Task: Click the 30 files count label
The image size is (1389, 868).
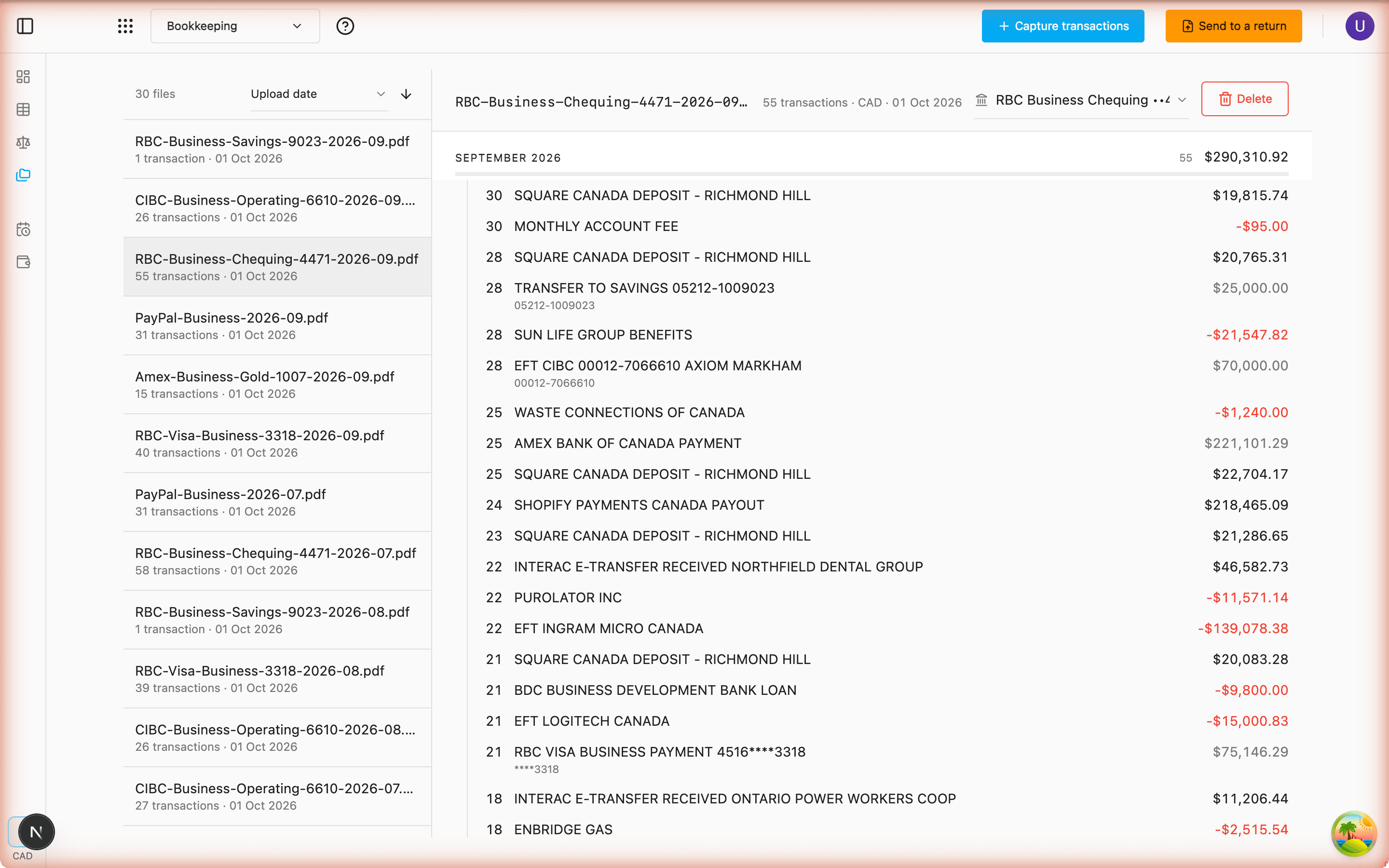Action: coord(155,94)
